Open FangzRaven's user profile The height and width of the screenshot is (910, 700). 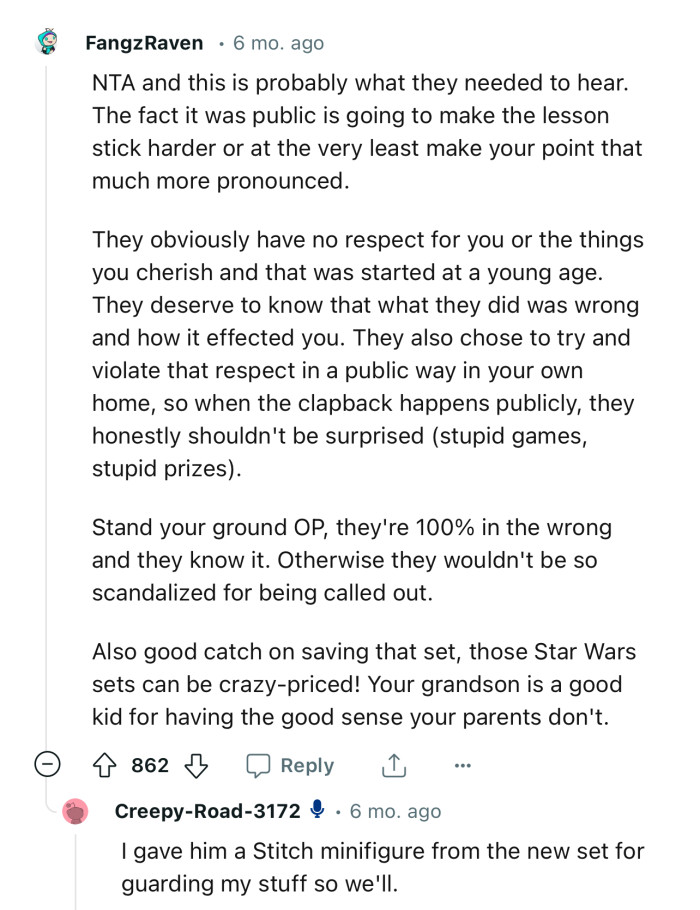click(x=144, y=43)
